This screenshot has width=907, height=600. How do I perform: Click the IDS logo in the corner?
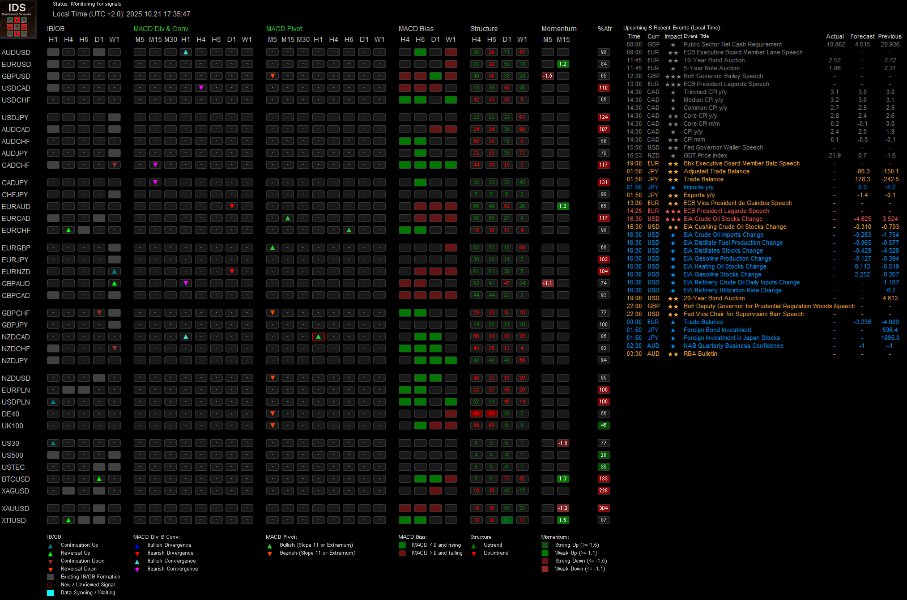[18, 19]
